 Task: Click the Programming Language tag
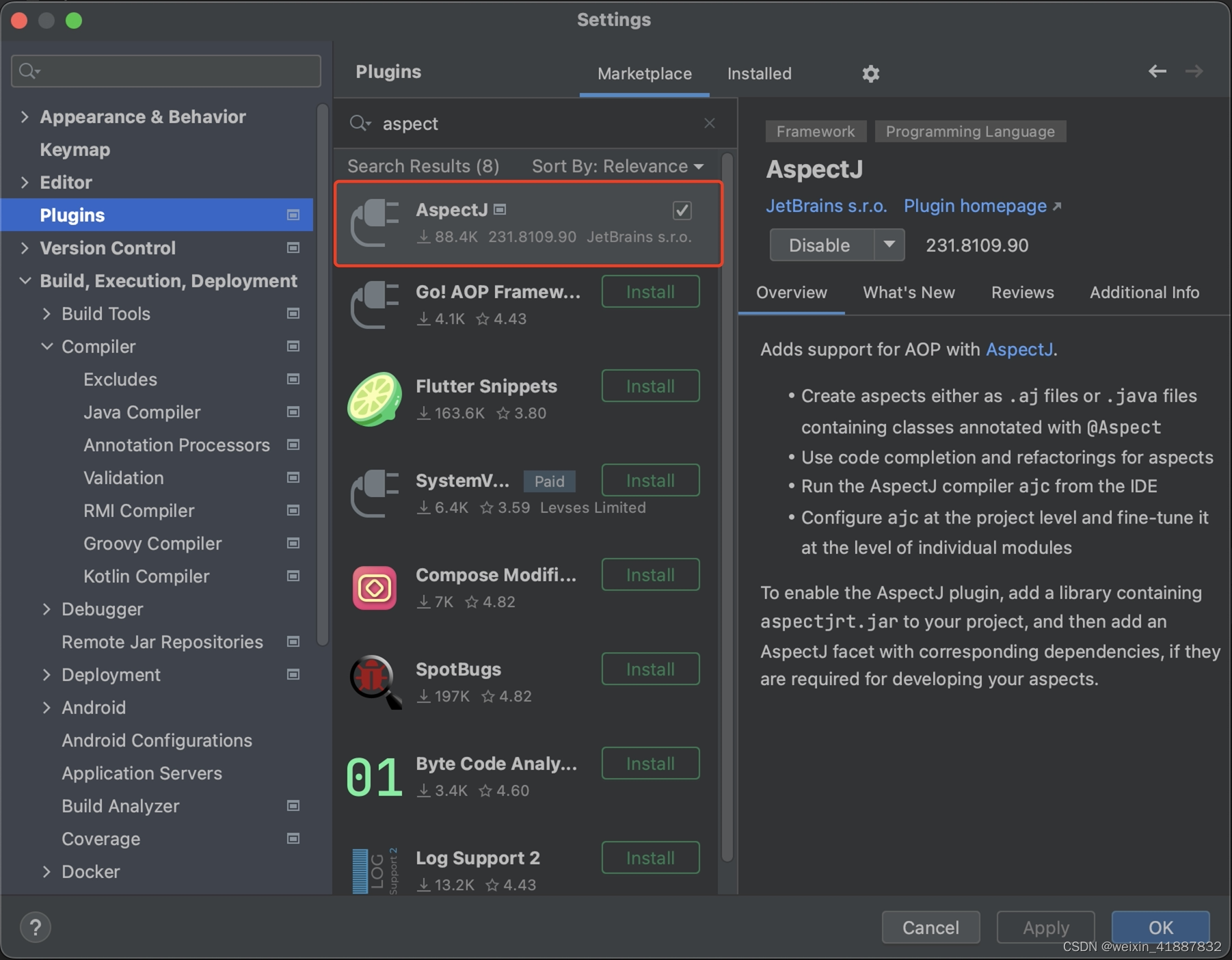(970, 131)
